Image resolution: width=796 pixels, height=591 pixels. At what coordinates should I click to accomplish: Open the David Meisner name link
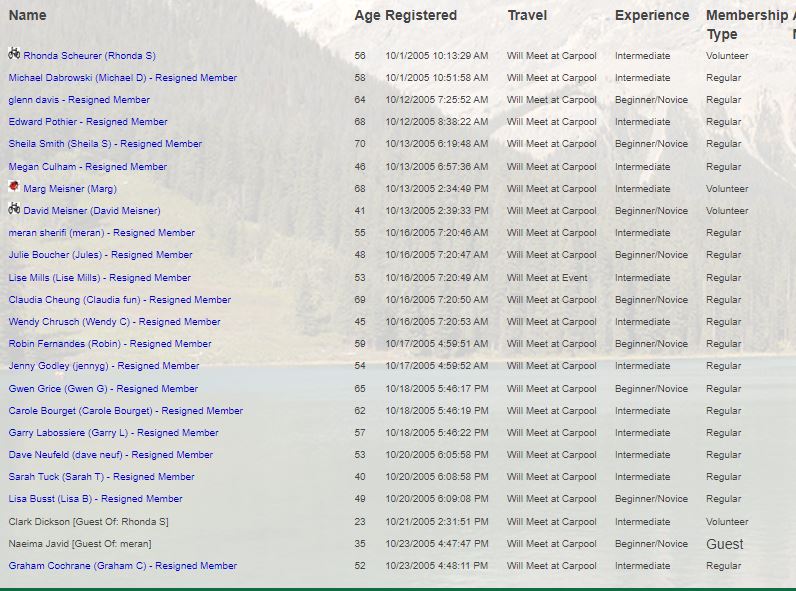coord(91,211)
